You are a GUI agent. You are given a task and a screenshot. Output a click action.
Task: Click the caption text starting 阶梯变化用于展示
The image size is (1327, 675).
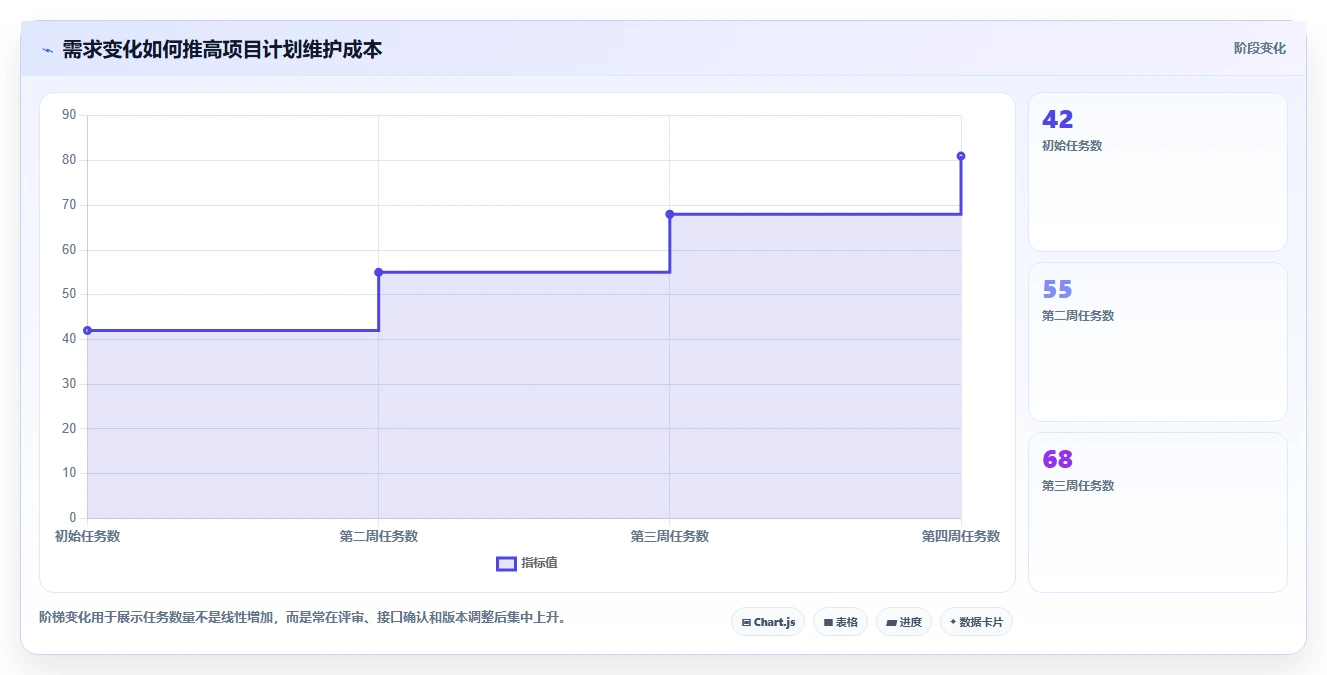(304, 617)
